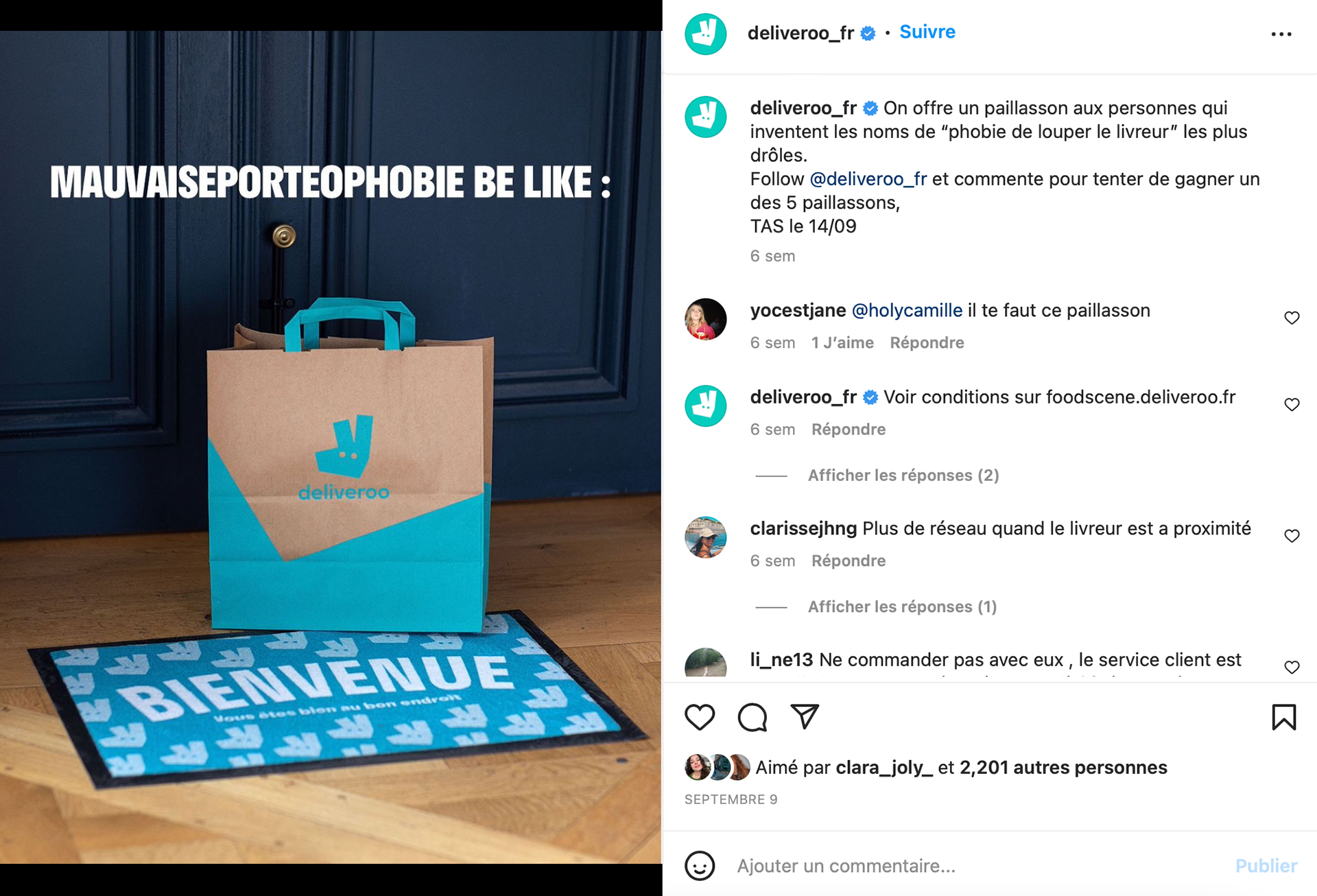
Task: Like li_ne13's comment
Action: pyautogui.click(x=1292, y=667)
